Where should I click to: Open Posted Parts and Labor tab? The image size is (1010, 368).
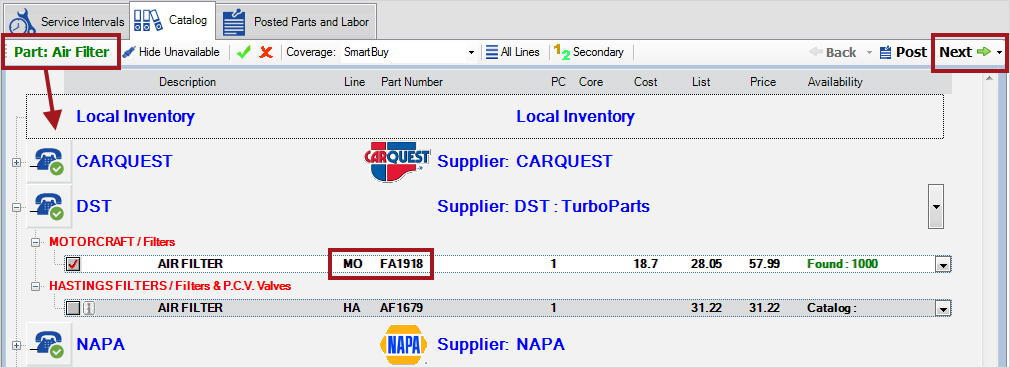coord(296,22)
